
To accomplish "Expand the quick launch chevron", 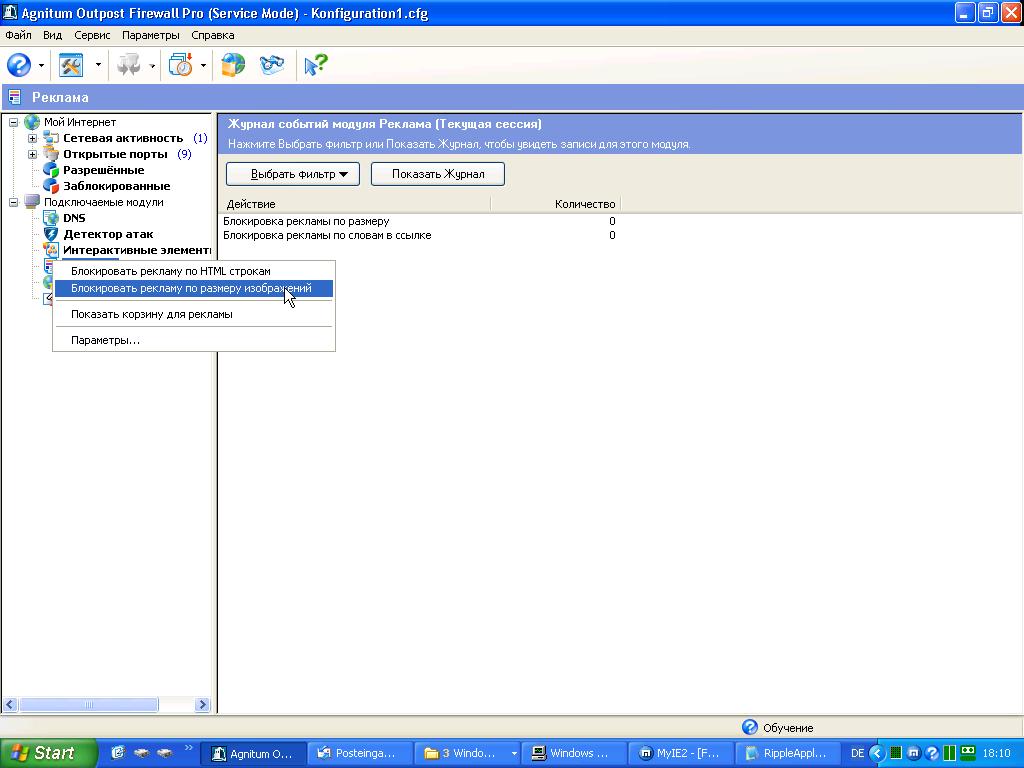I will click(189, 748).
